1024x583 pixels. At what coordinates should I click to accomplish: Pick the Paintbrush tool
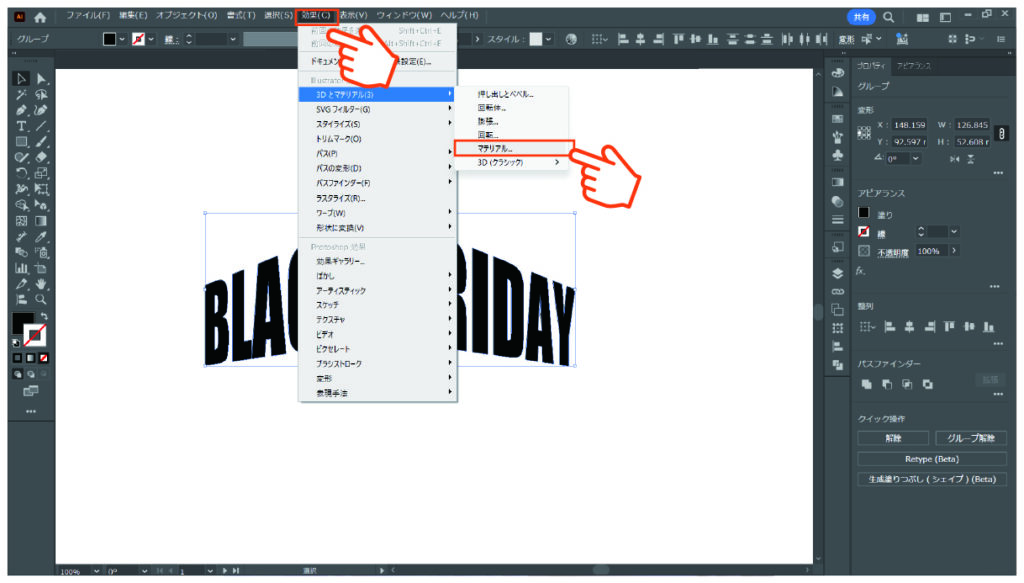(x=41, y=142)
